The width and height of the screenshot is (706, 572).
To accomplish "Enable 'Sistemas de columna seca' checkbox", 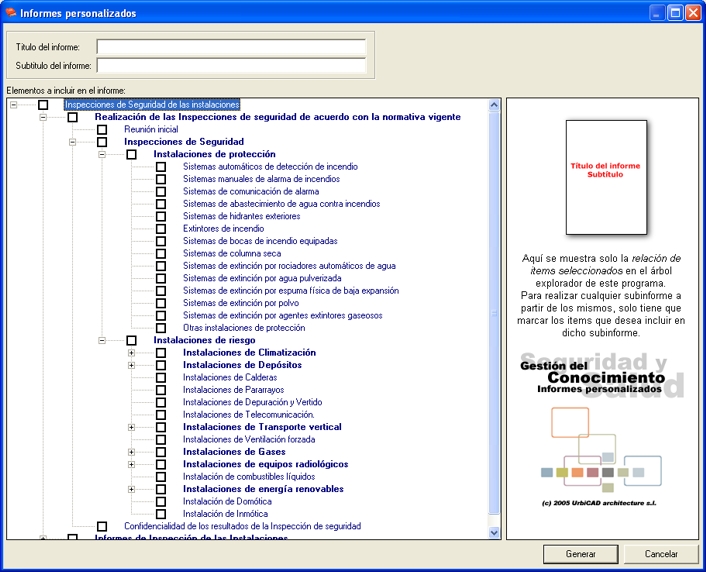I will pos(161,254).
